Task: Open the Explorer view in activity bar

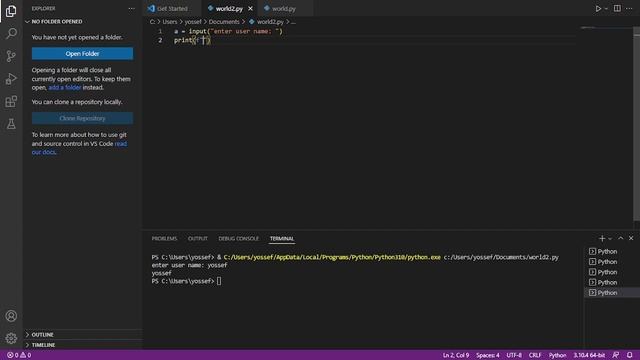Action: (x=11, y=11)
